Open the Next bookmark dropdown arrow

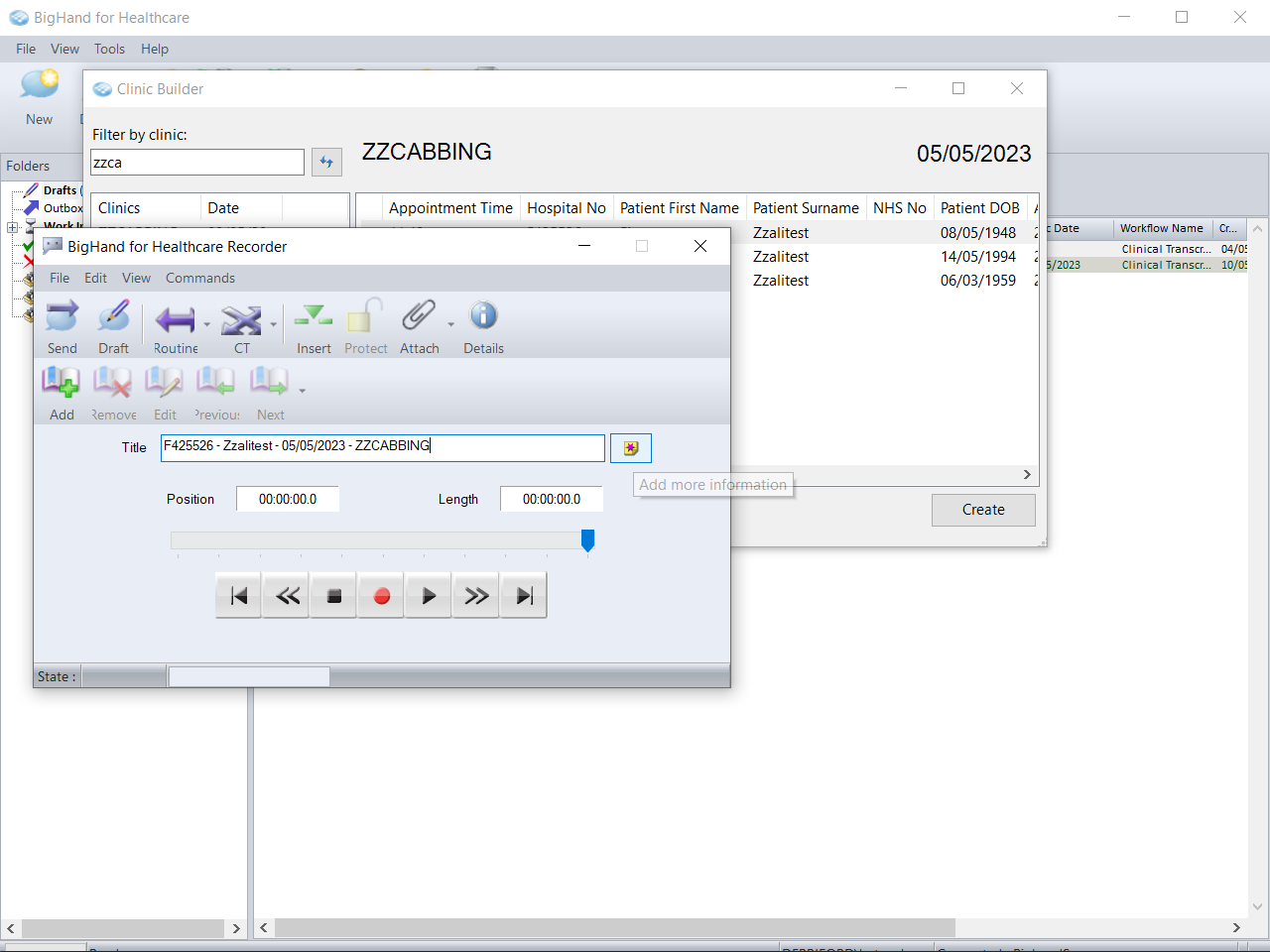(303, 391)
